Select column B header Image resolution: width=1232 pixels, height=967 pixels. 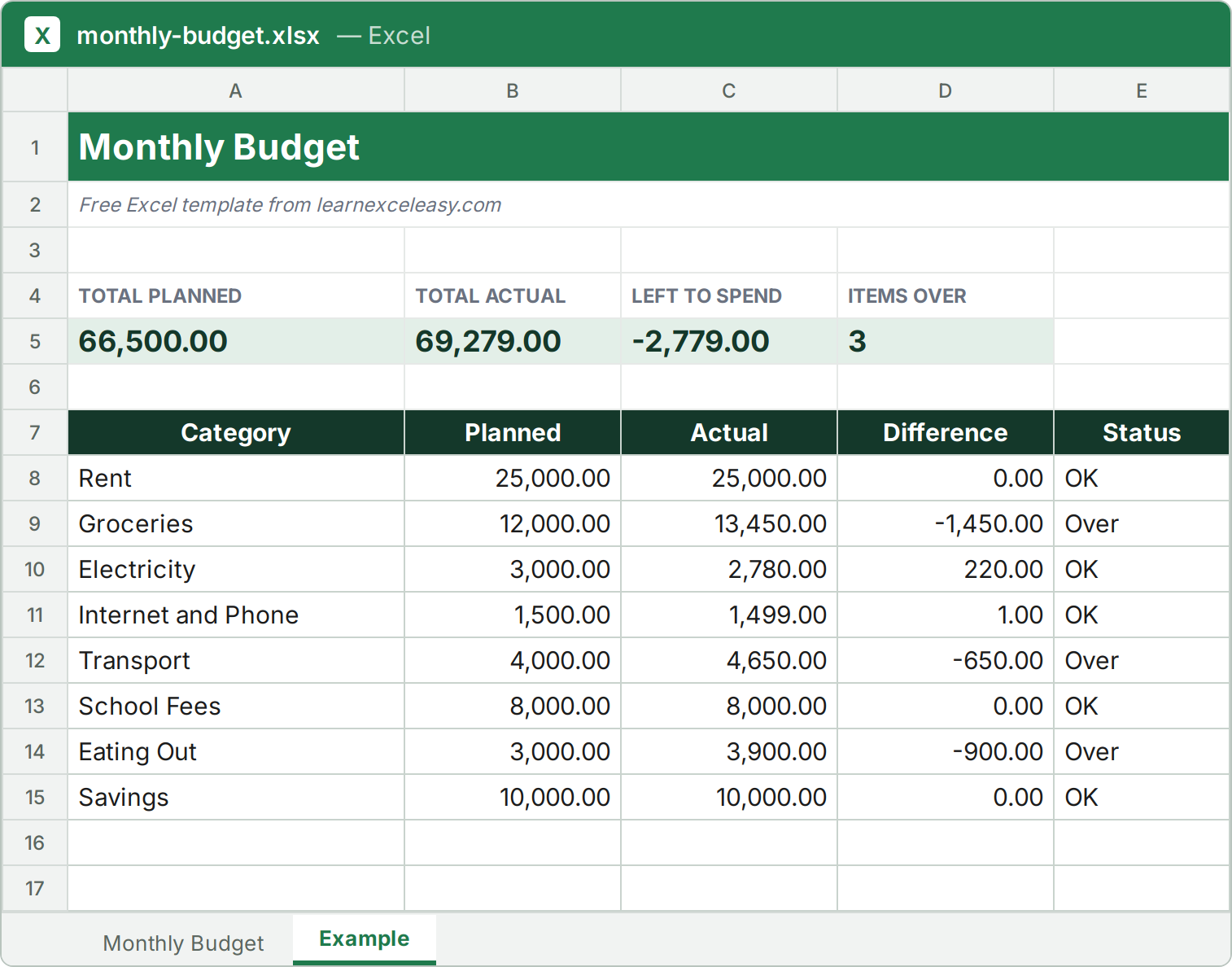click(513, 90)
